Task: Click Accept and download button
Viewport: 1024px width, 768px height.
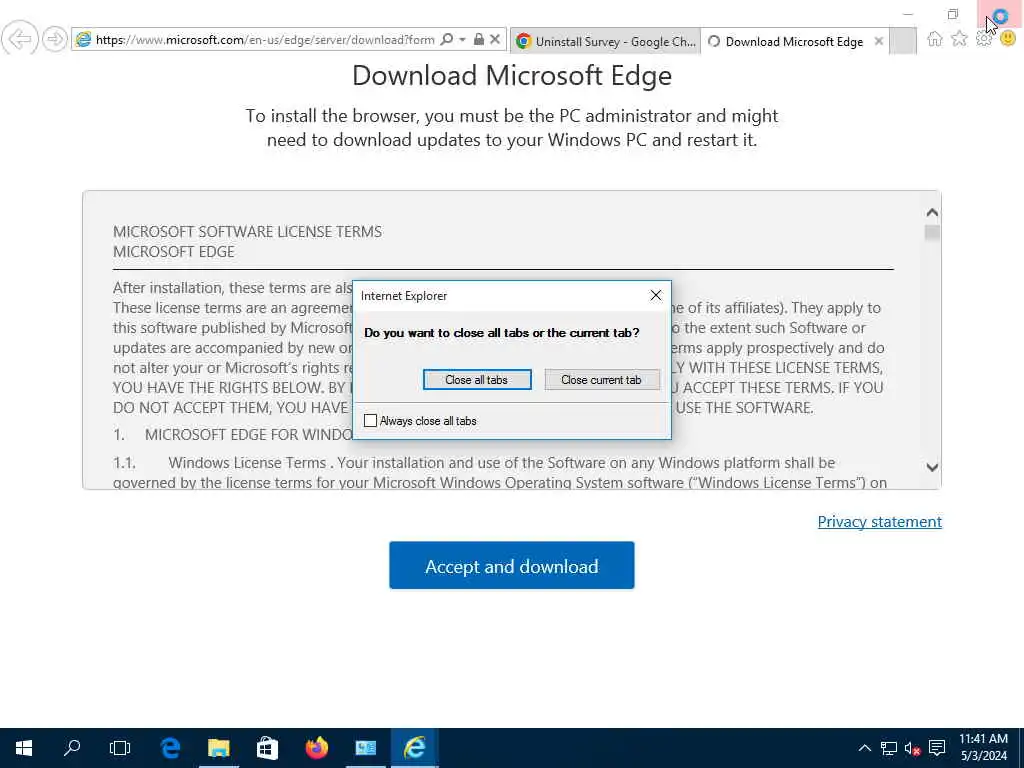Action: tap(511, 565)
